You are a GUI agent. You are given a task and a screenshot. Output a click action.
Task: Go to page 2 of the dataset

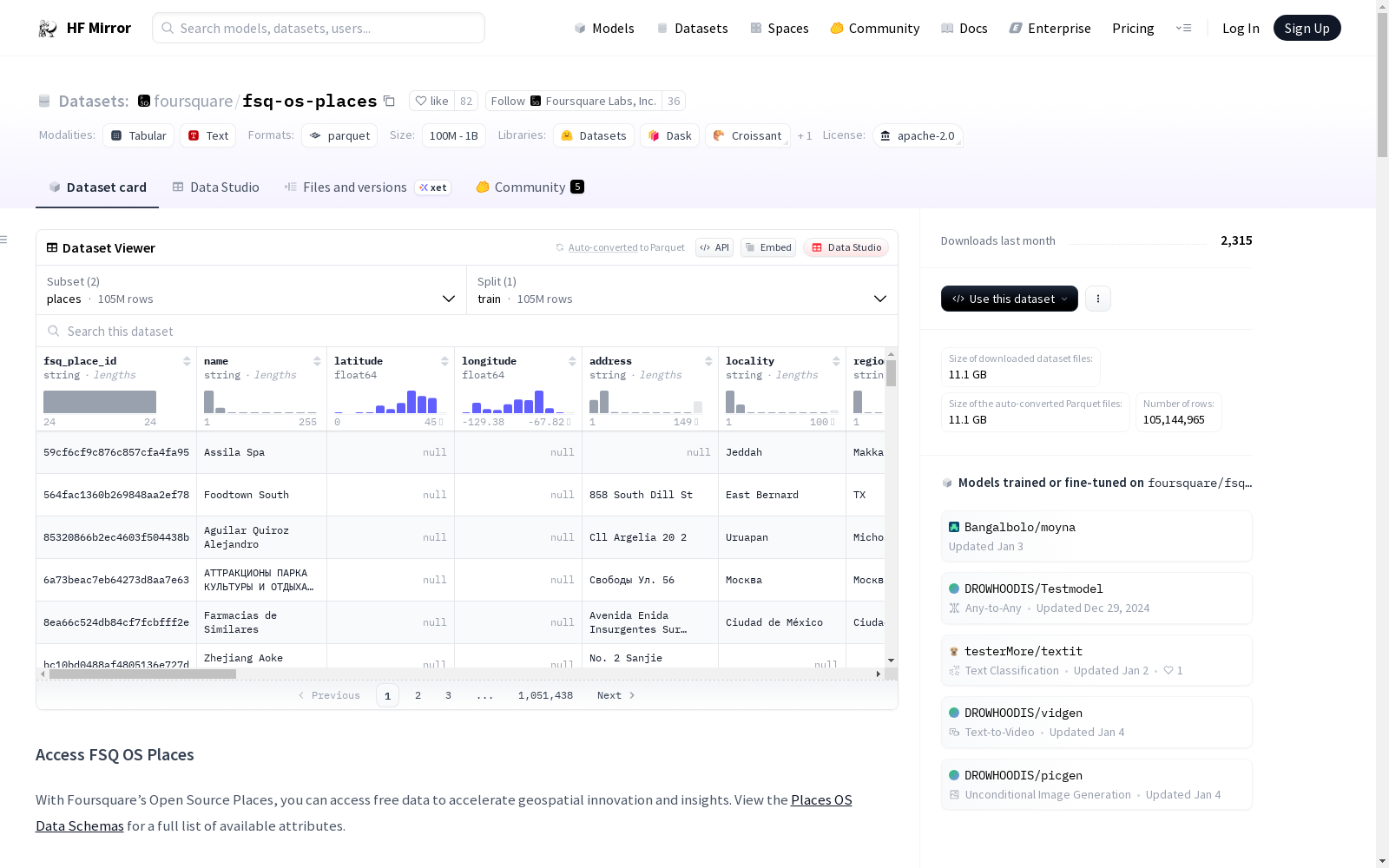[x=418, y=695]
